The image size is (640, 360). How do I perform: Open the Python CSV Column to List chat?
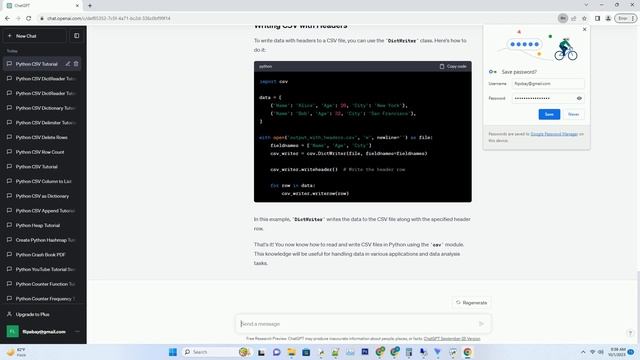[x=42, y=181]
